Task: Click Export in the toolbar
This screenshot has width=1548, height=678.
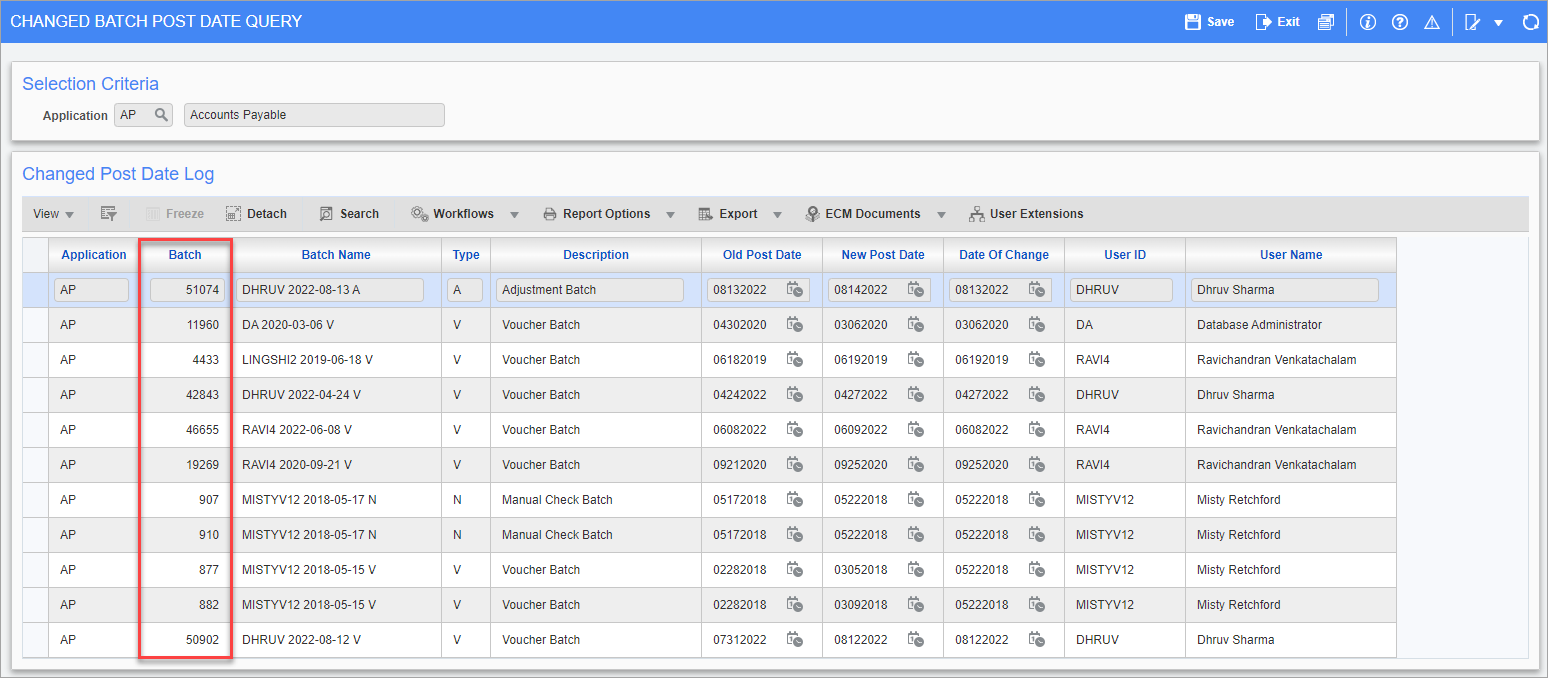Action: [727, 214]
